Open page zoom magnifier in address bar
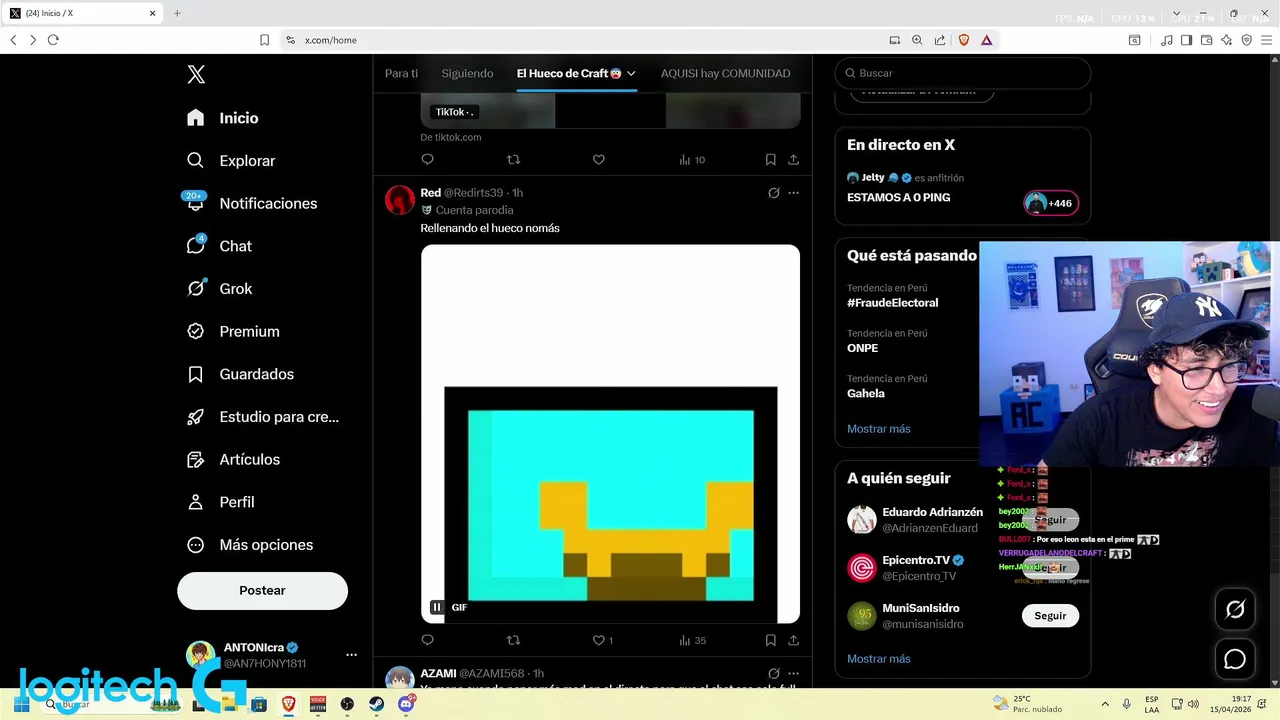Viewport: 1280px width, 720px height. click(917, 40)
